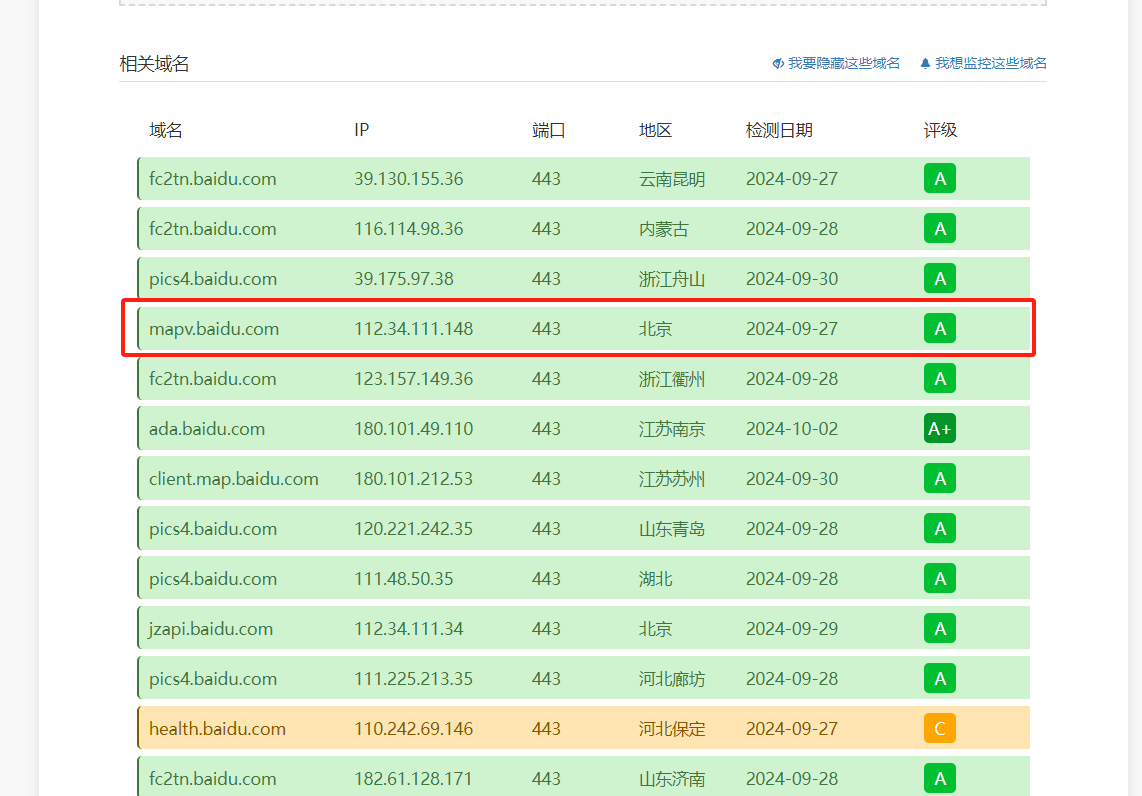The image size is (1142, 796).
Task: Click the 检测日期 column header
Action: [x=779, y=130]
